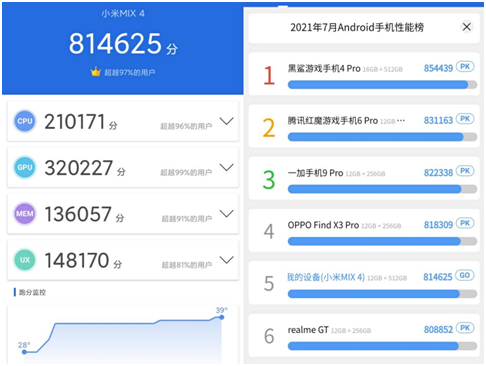Expand the CPU 210171 score details
486x366 pixels.
(x=227, y=121)
